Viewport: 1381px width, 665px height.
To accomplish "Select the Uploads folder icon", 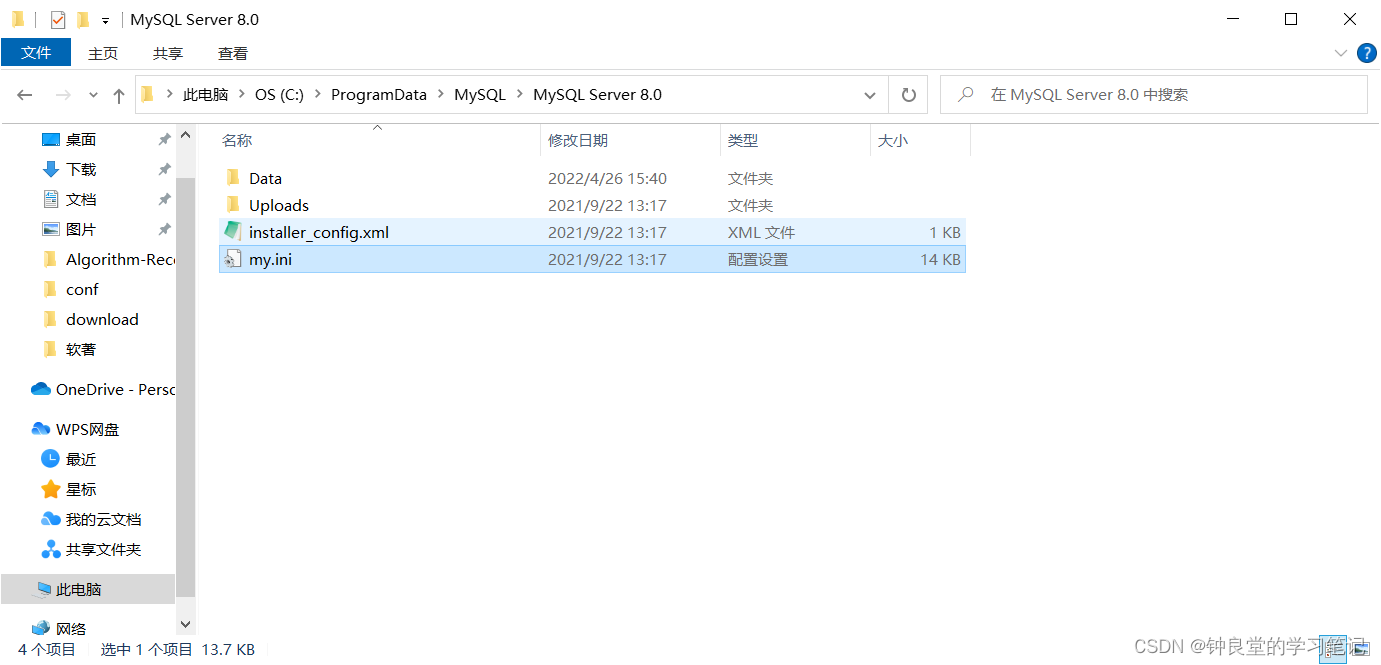I will click(233, 205).
